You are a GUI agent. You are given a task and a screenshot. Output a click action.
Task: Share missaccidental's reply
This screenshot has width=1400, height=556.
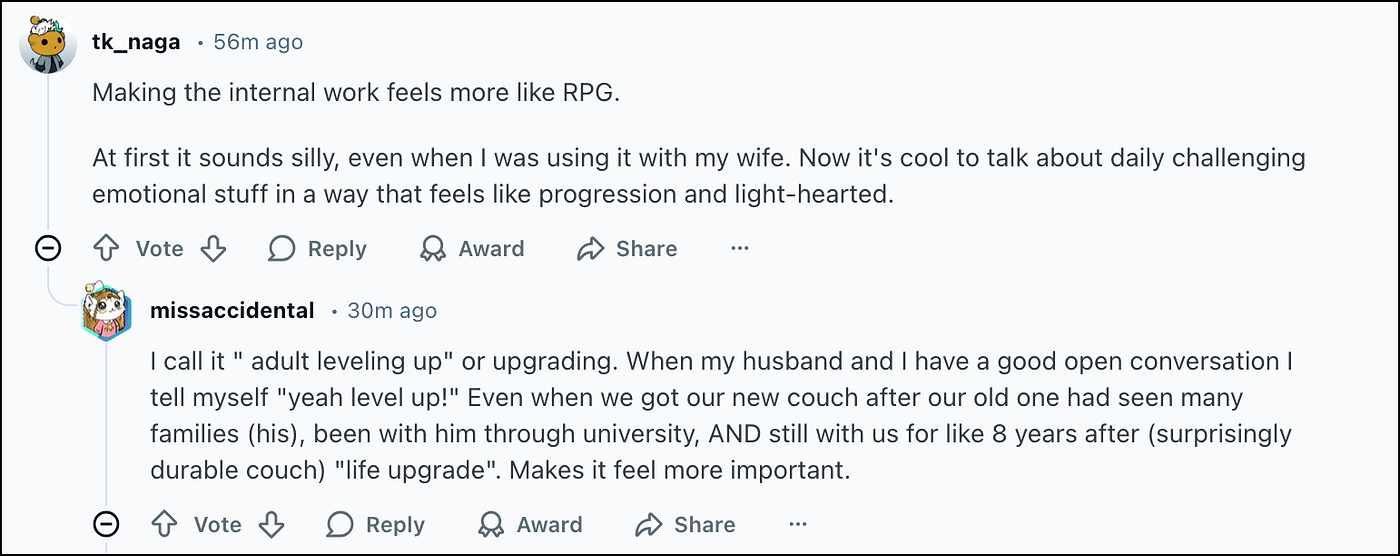point(686,524)
